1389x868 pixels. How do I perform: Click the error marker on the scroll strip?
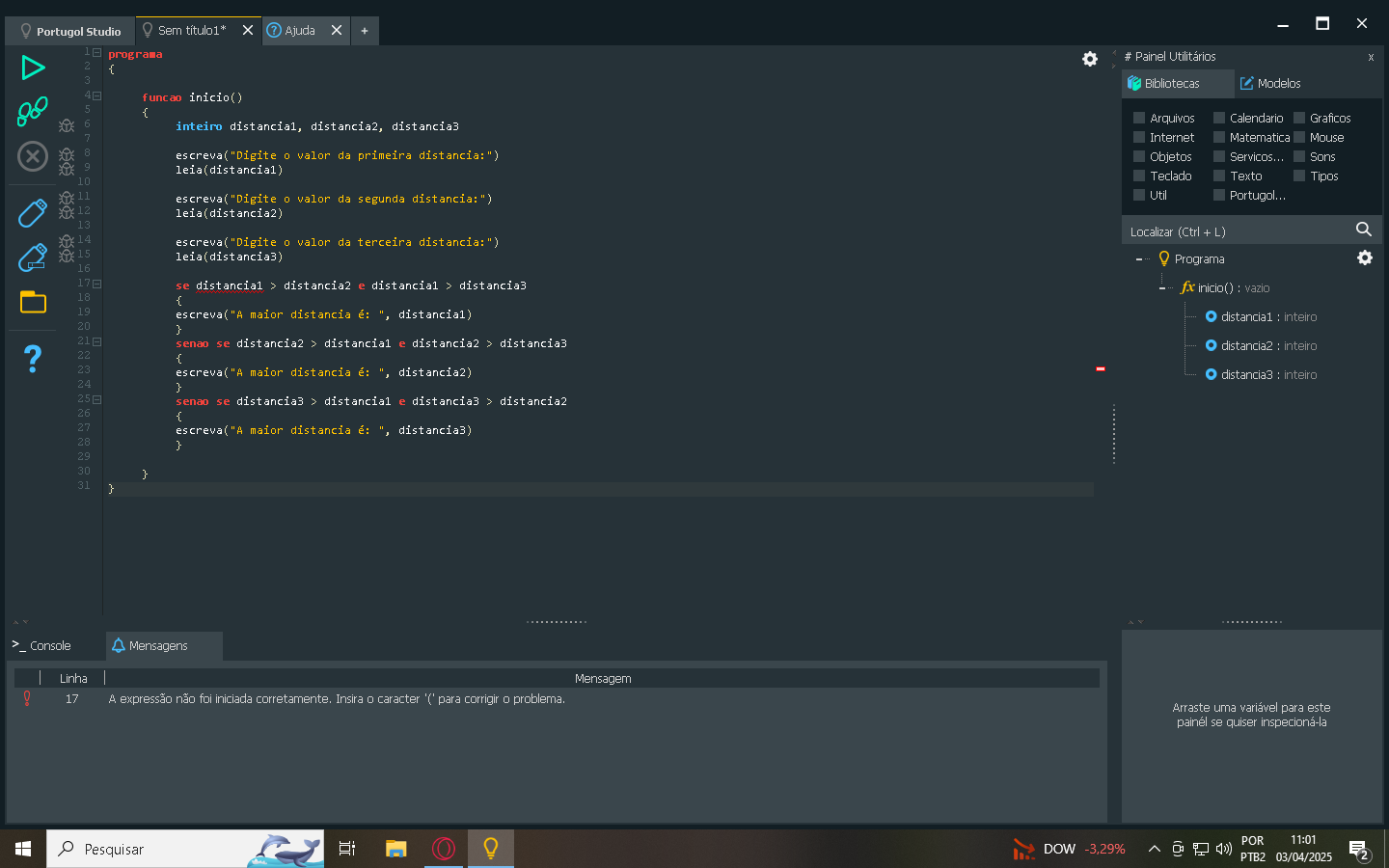(x=1100, y=368)
